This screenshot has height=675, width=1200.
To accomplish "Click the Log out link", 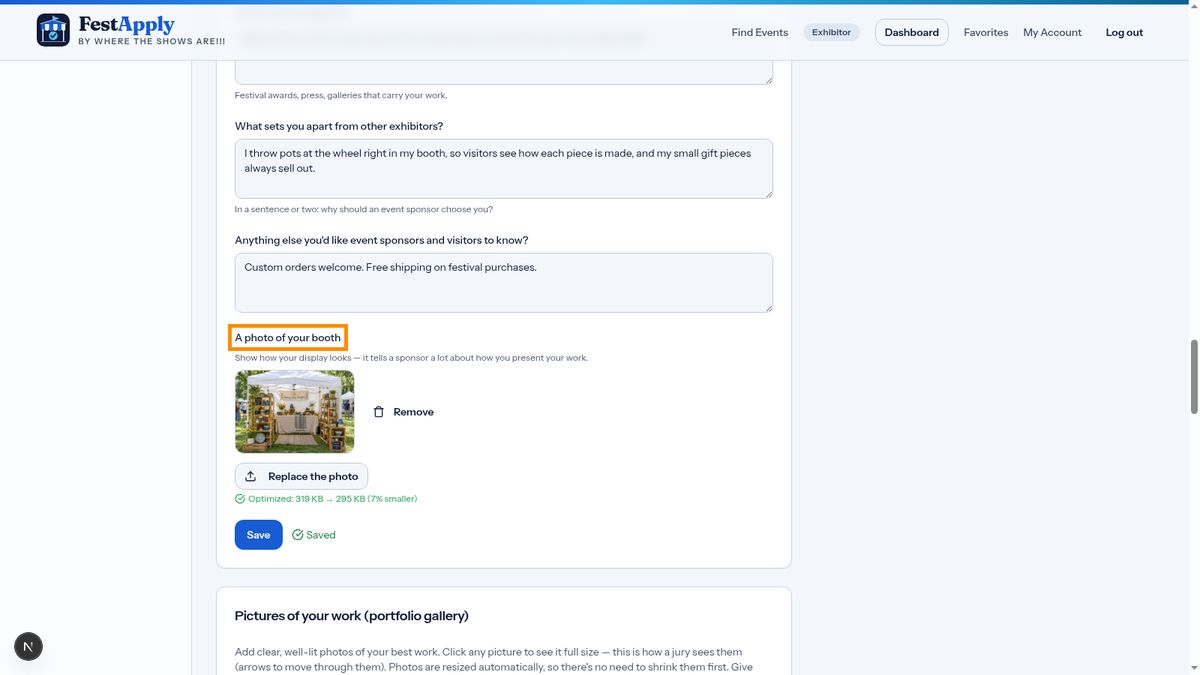I will point(1124,32).
